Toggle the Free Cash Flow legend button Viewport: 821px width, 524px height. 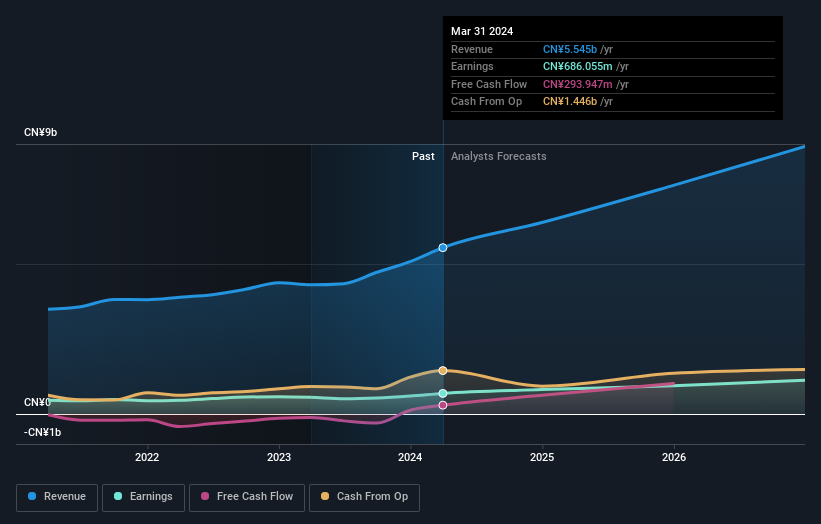pos(247,497)
